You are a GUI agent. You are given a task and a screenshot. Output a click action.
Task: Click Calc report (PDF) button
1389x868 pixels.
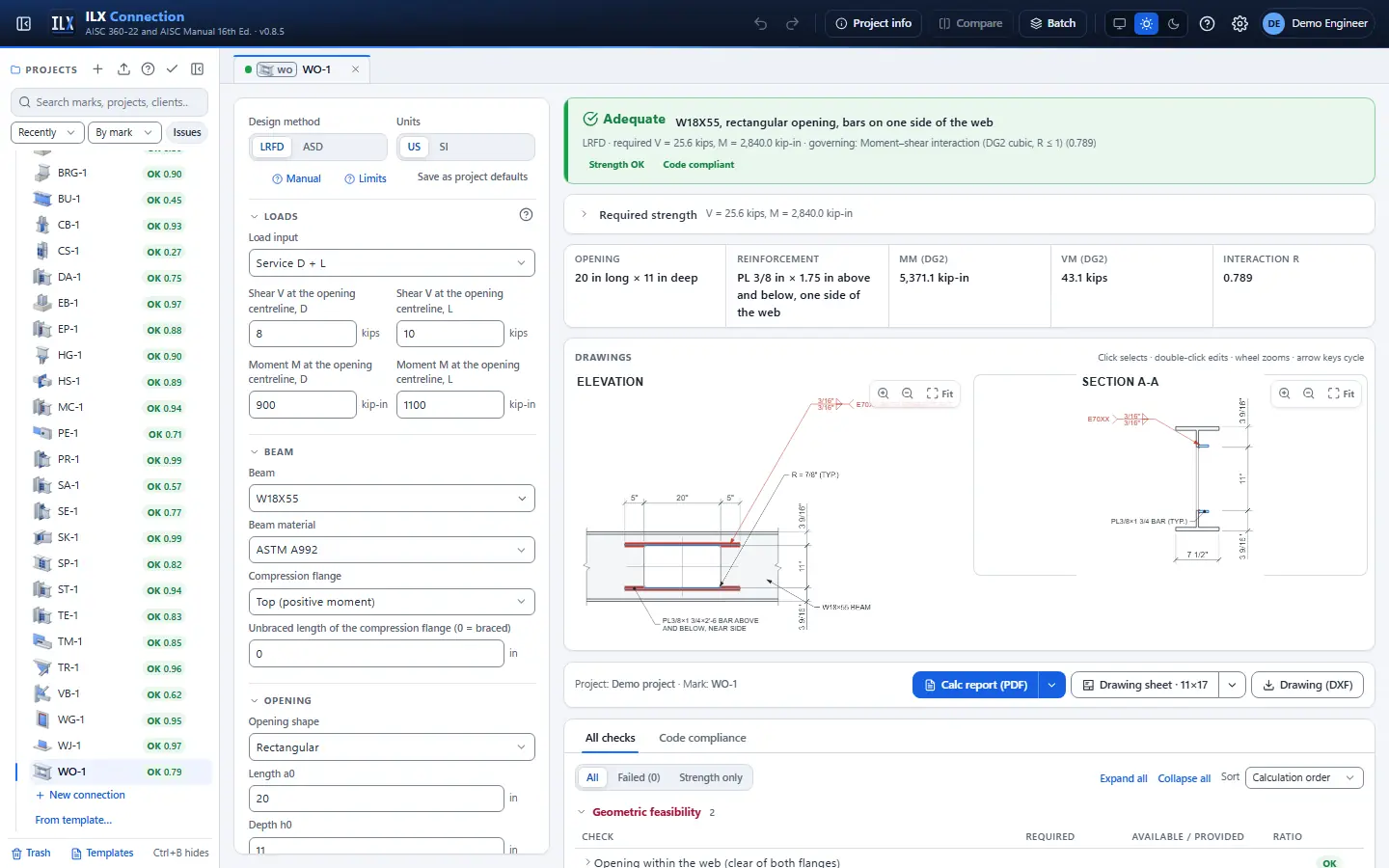pos(975,685)
